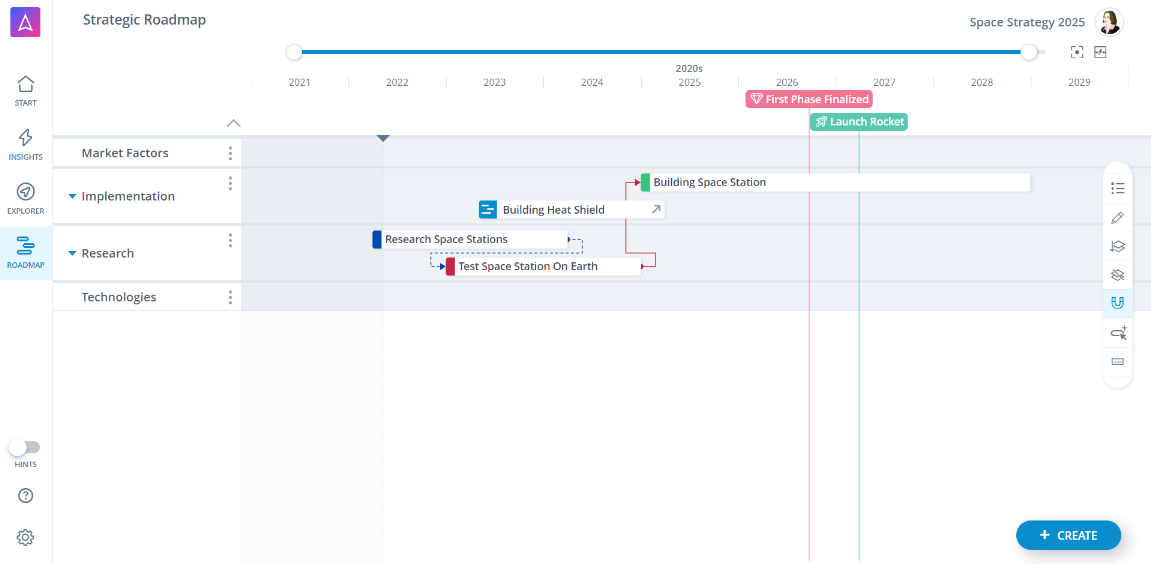Collapse the Research lane
The image size is (1151, 564).
[72, 254]
